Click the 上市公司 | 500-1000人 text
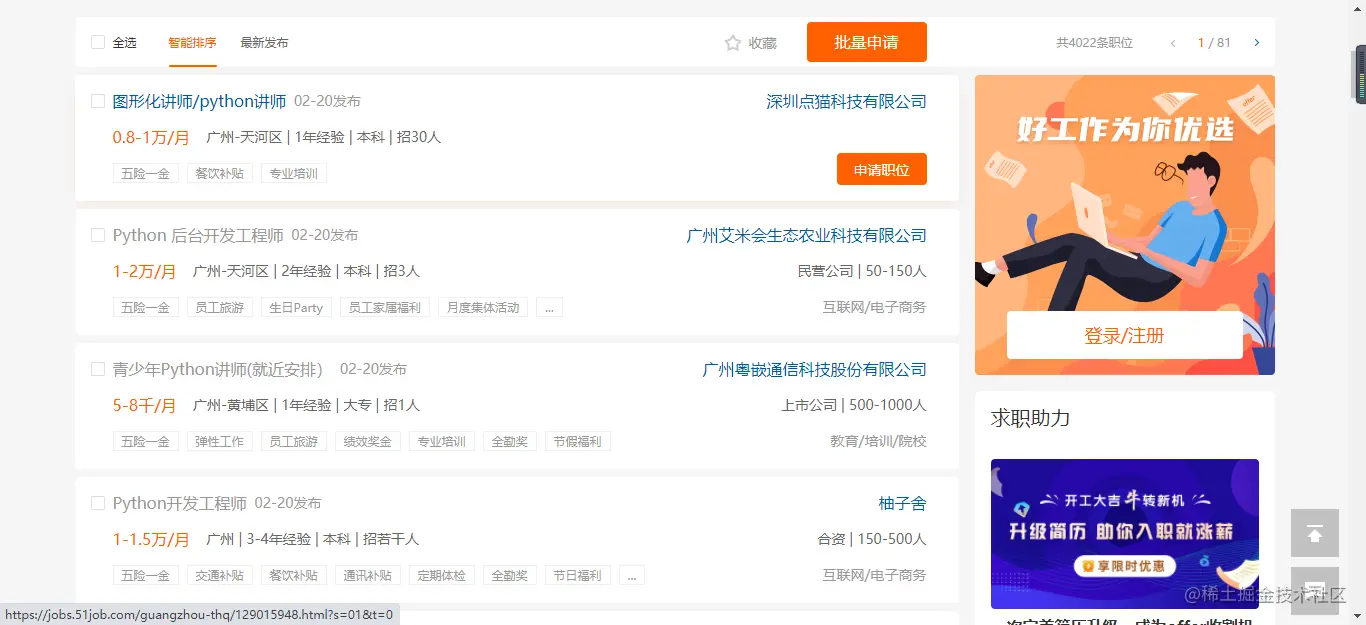Viewport: 1366px width, 625px height. (x=854, y=405)
